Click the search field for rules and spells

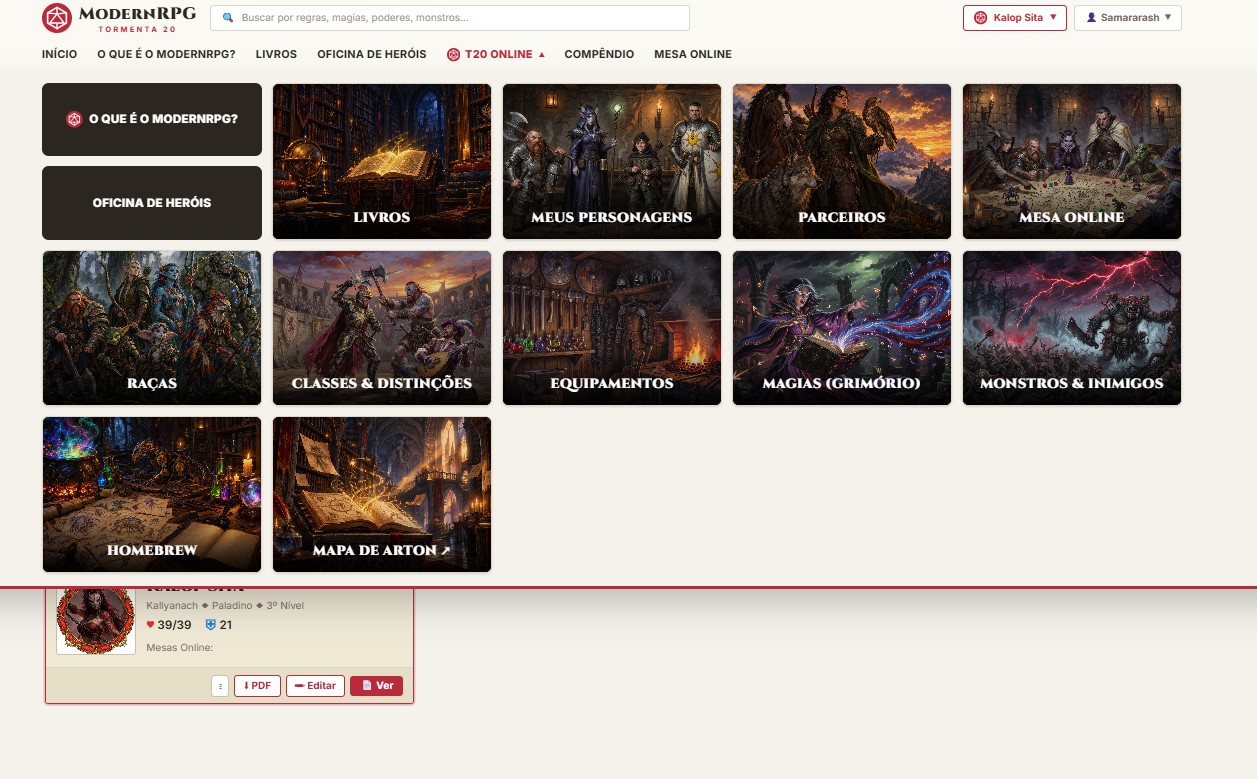[x=450, y=18]
